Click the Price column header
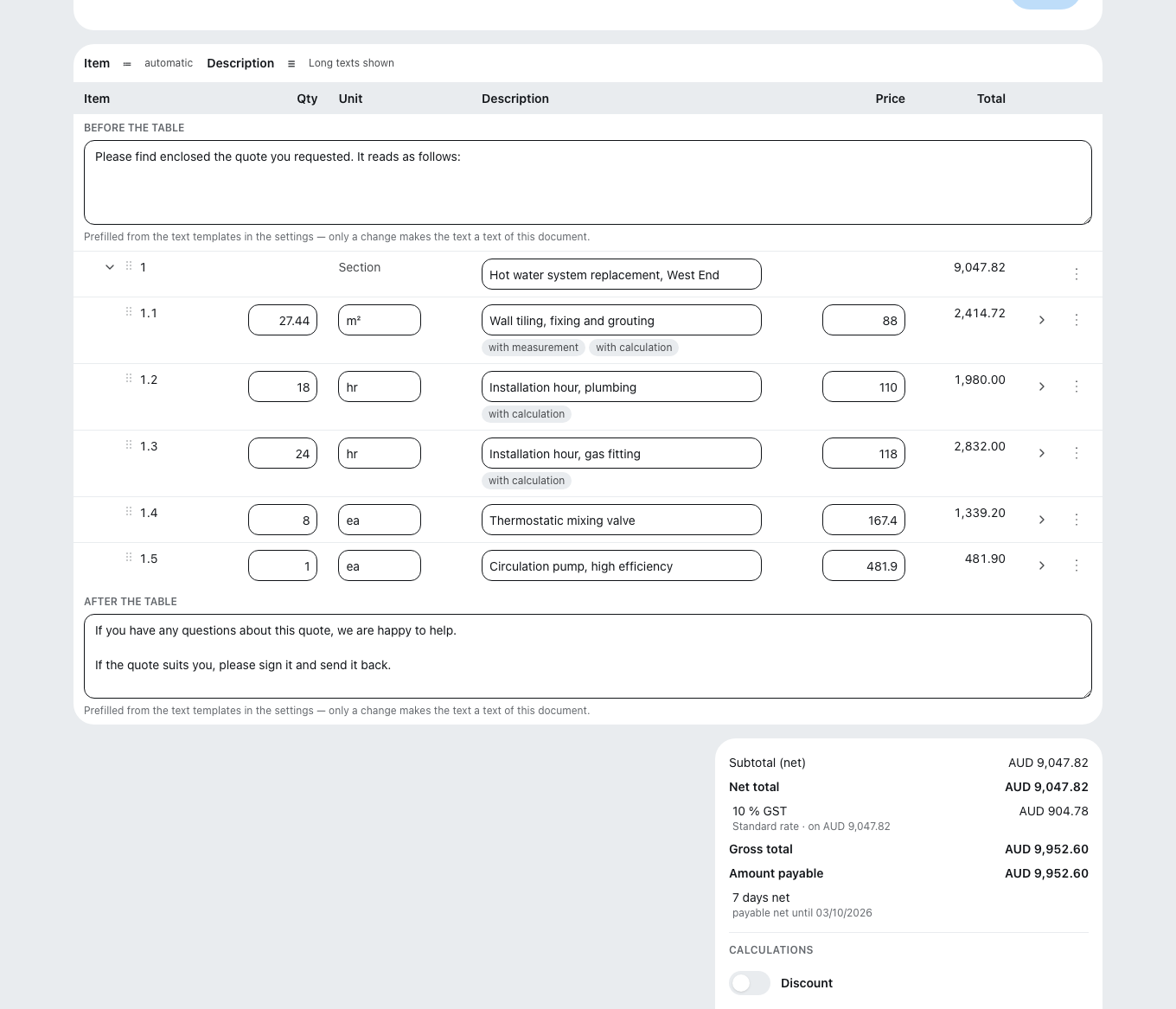1176x1009 pixels. pos(890,99)
